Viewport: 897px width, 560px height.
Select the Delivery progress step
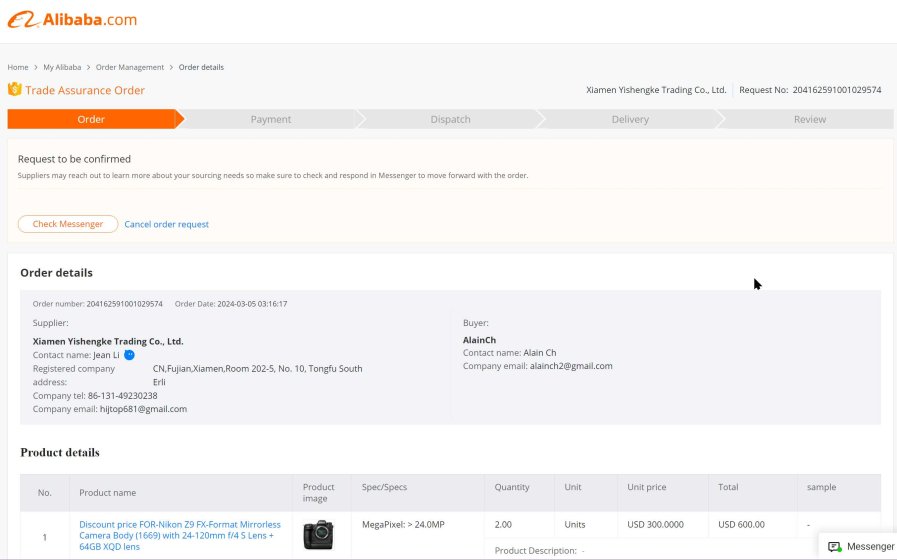[630, 119]
